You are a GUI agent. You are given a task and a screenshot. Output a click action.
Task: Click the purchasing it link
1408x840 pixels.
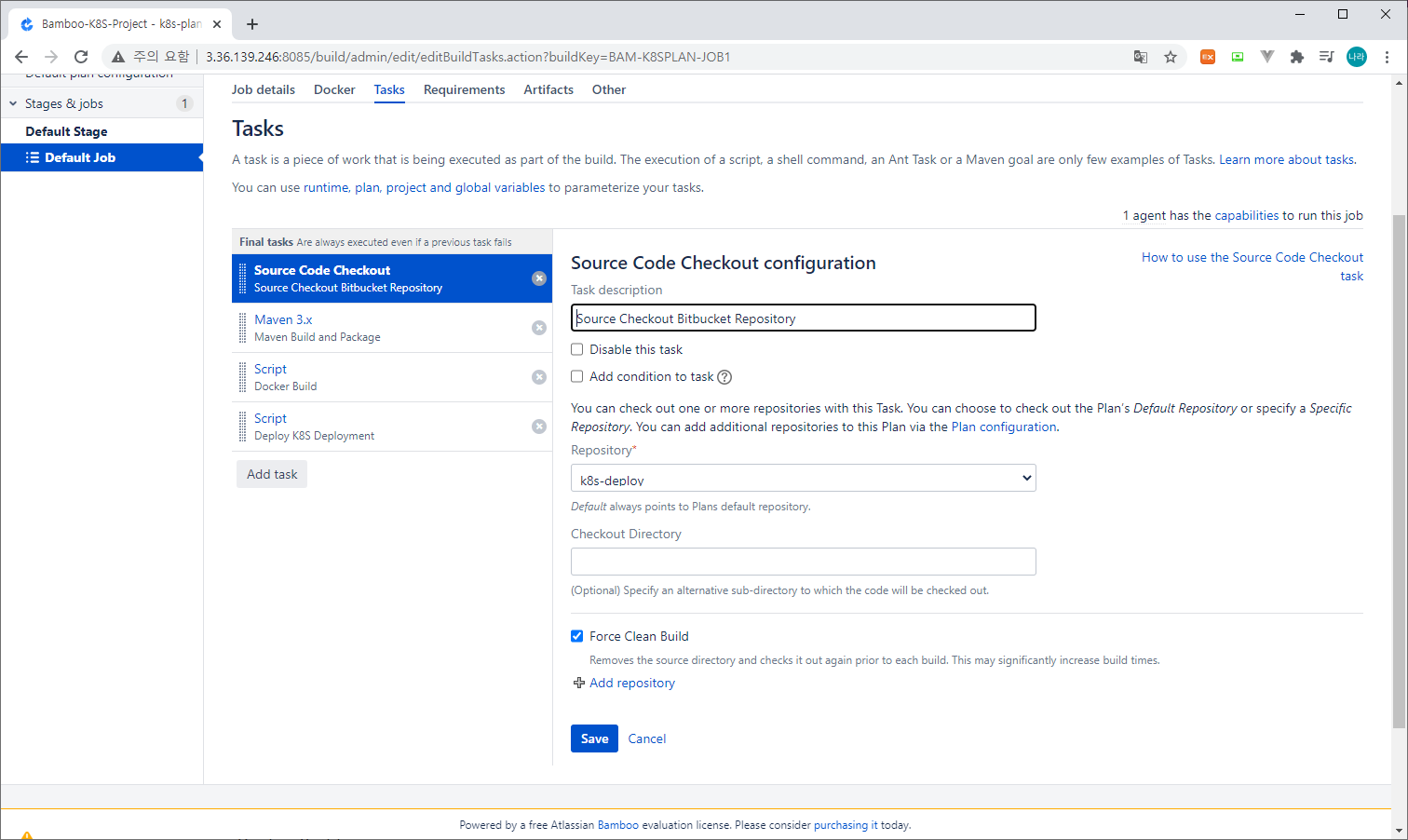(846, 825)
